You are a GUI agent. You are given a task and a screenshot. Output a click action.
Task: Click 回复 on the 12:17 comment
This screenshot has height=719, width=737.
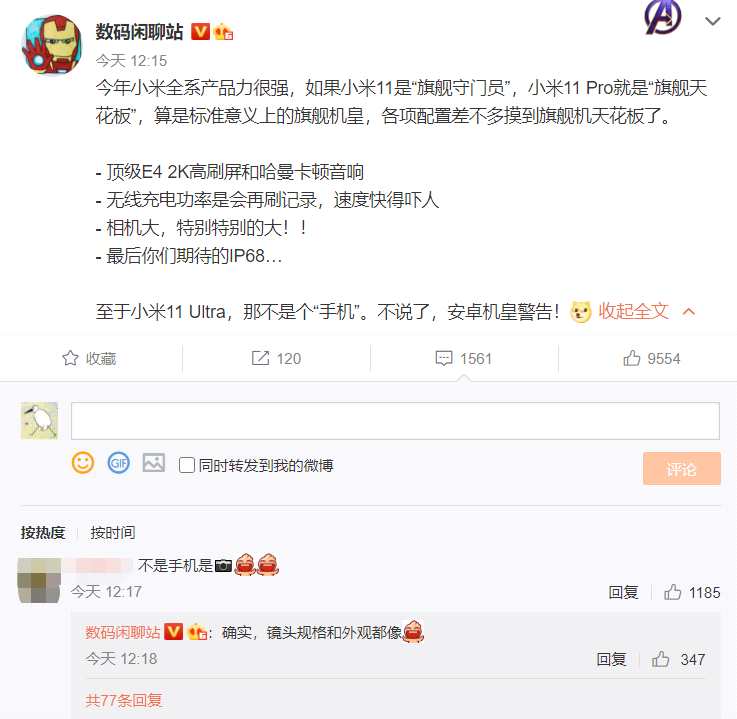tap(623, 592)
